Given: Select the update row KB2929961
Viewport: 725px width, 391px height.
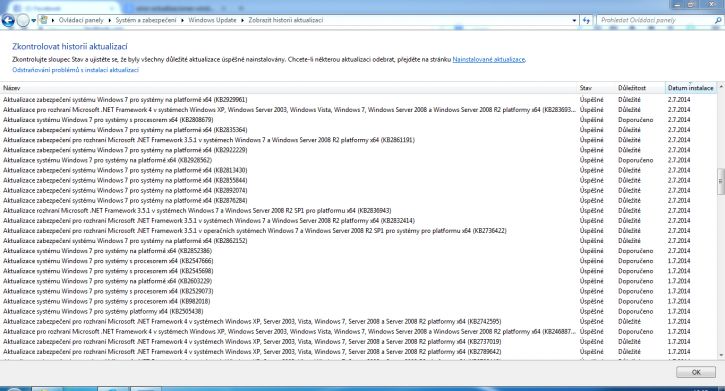Looking at the screenshot, I should (x=358, y=100).
